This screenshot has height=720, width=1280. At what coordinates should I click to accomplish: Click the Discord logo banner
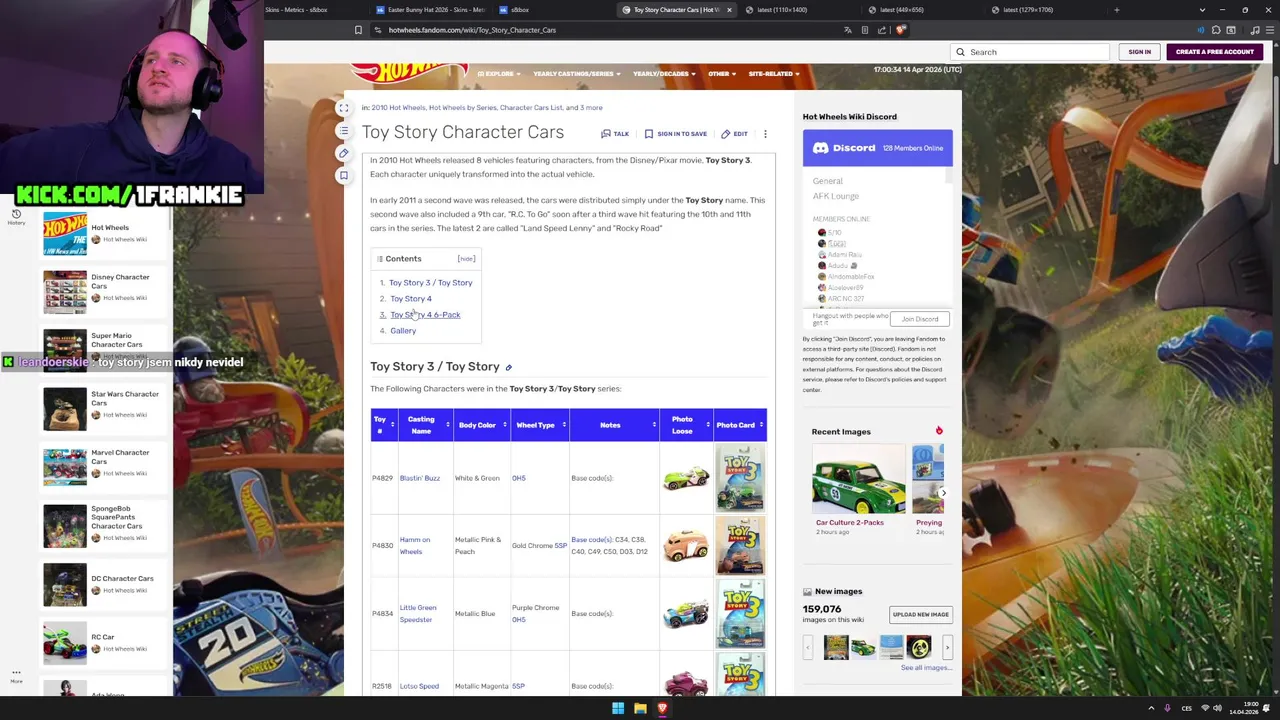click(x=877, y=148)
